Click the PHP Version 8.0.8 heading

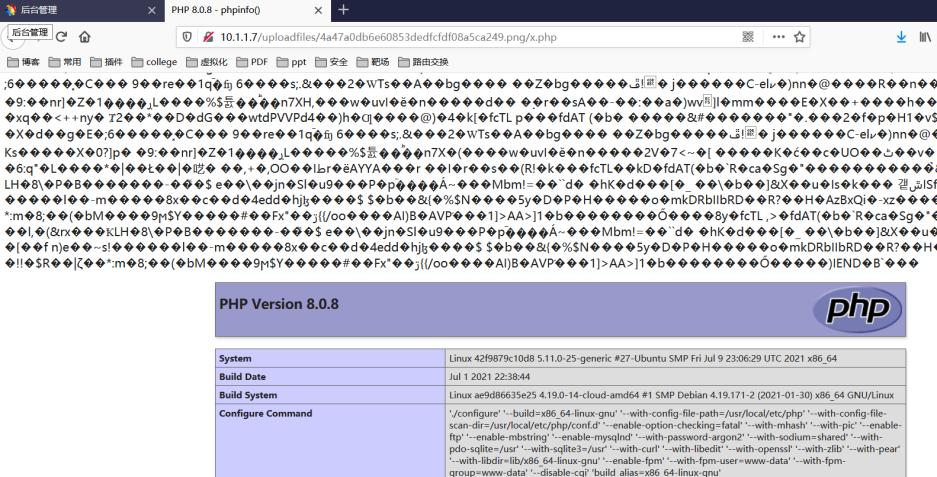278,304
